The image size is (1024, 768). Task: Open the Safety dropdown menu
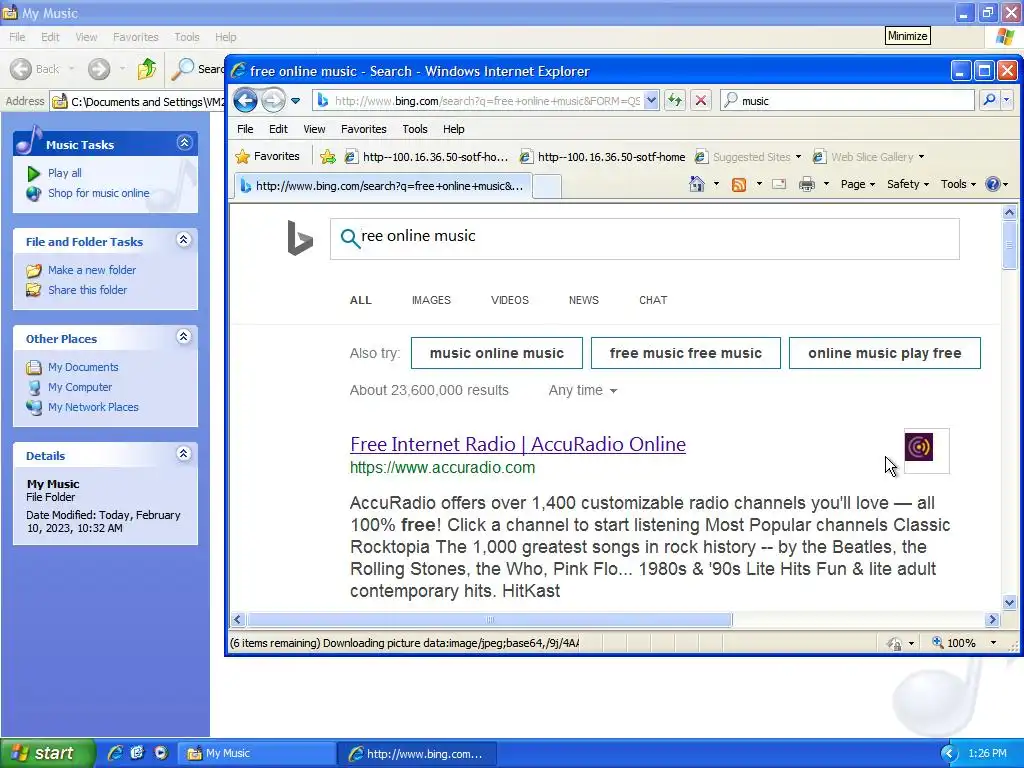(x=908, y=184)
